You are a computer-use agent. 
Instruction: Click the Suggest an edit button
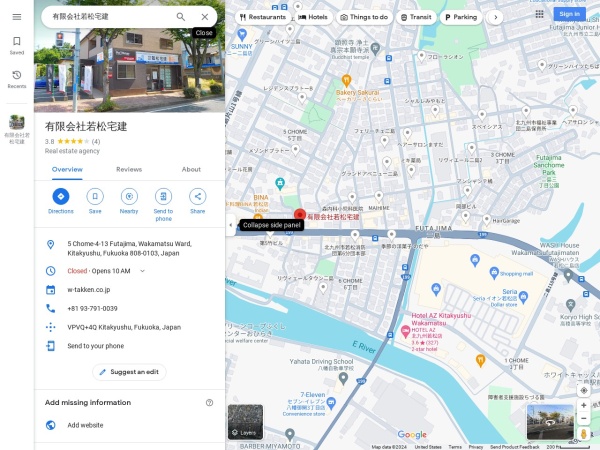pos(129,372)
